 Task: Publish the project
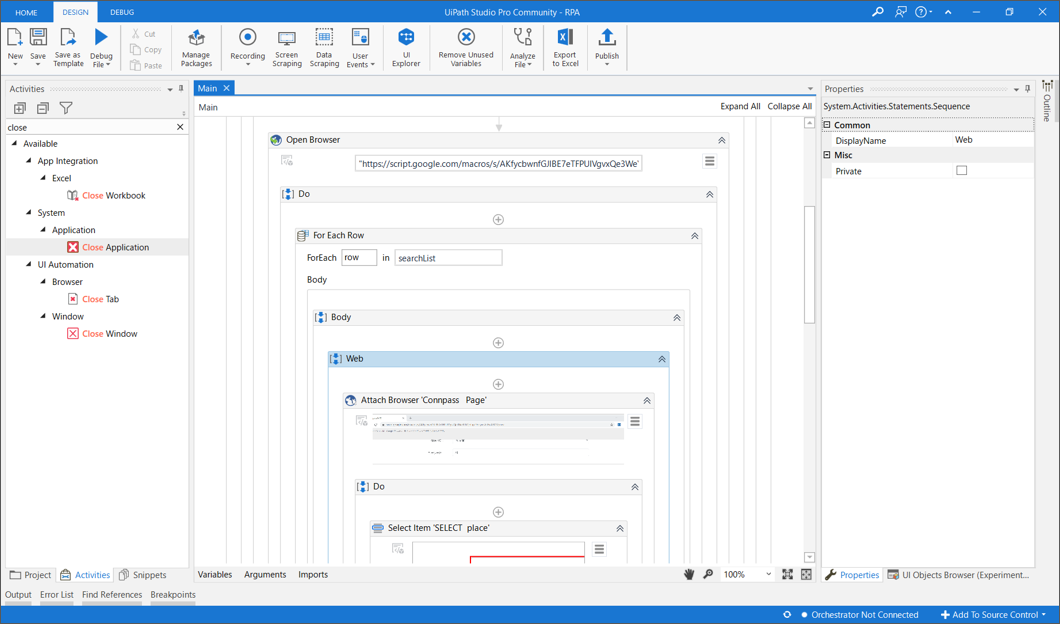[607, 47]
